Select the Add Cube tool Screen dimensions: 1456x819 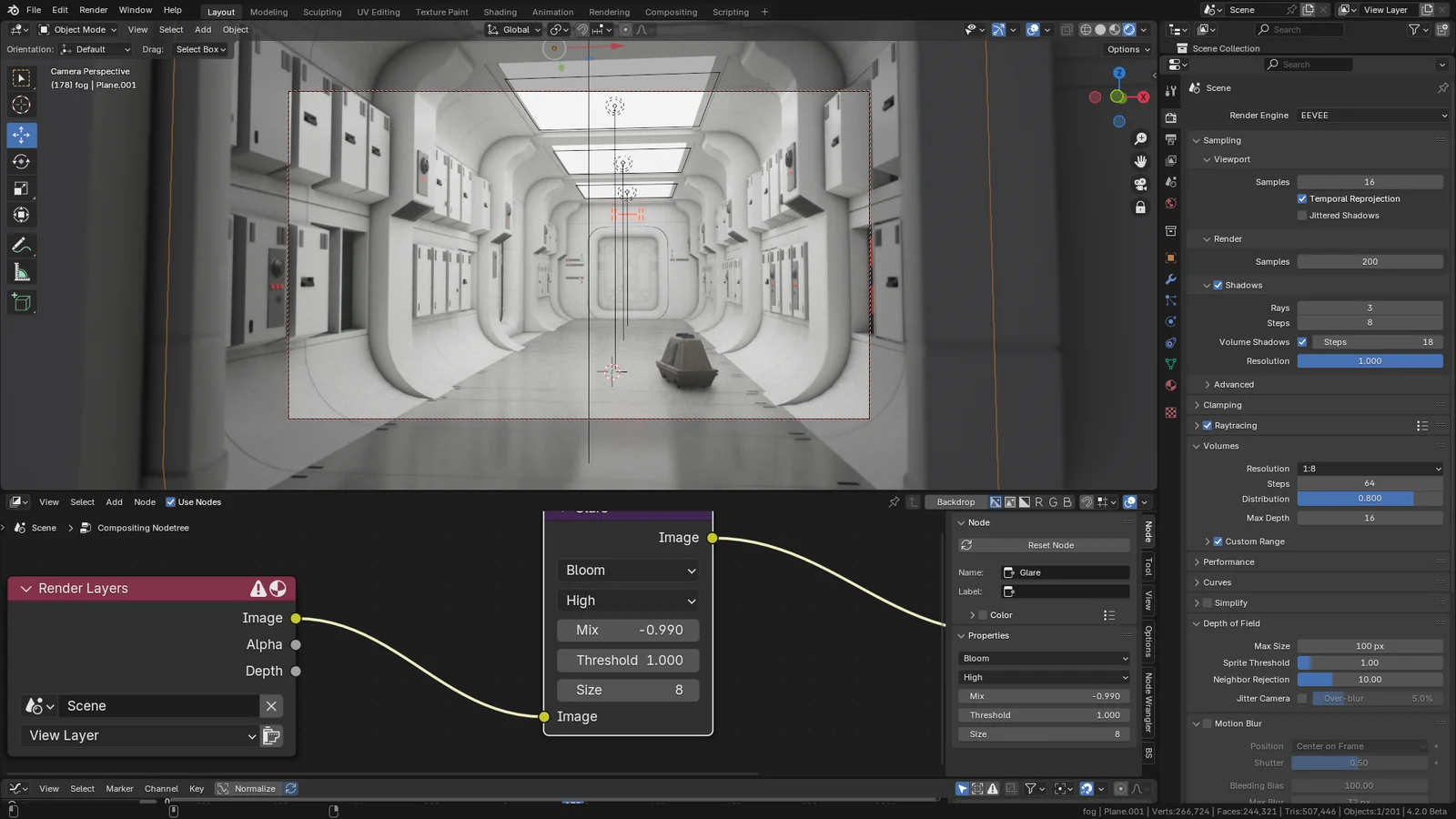coord(22,302)
